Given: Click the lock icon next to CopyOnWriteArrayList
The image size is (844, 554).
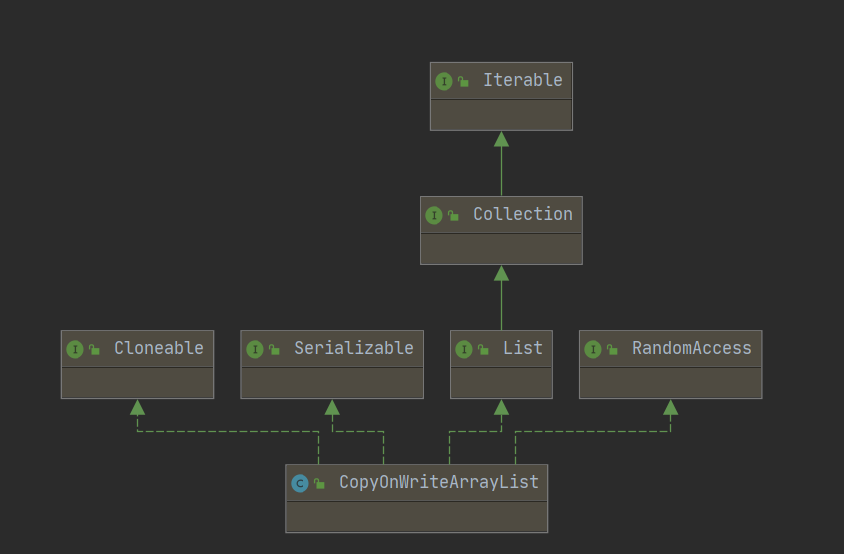Looking at the screenshot, I should click(x=319, y=484).
